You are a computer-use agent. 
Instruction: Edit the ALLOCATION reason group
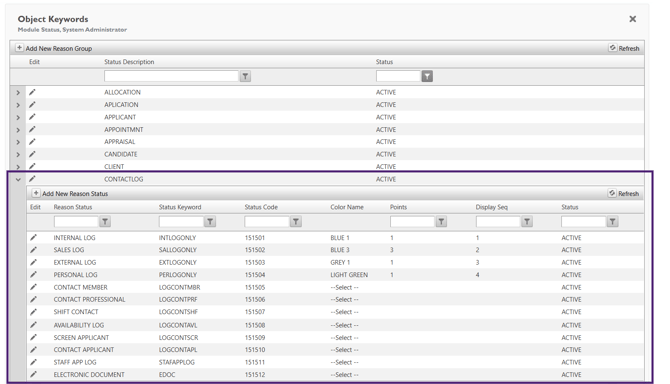[x=32, y=92]
